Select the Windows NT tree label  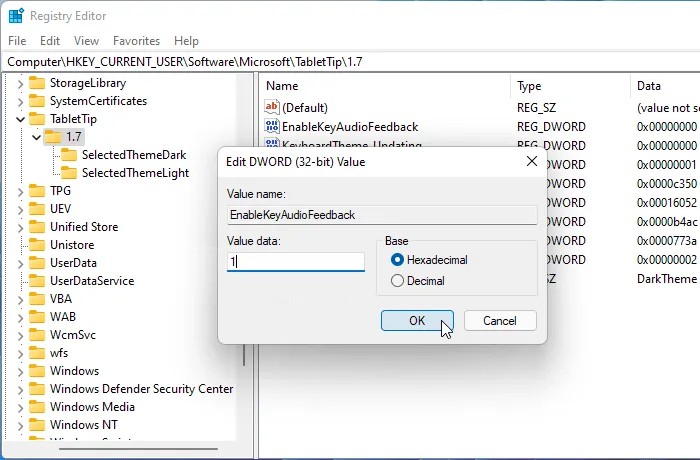[x=83, y=425]
